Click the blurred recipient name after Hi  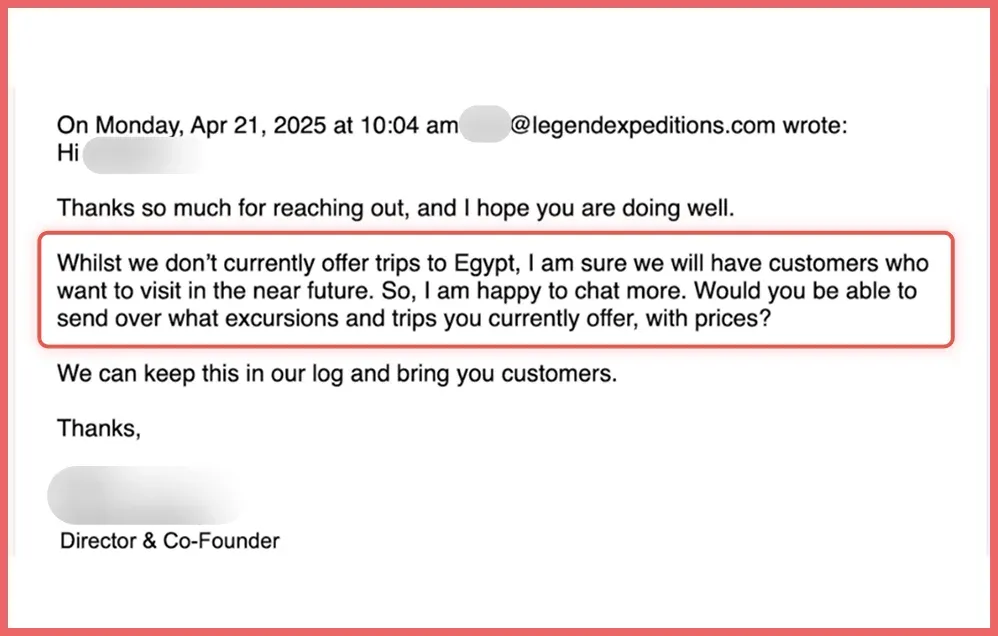point(145,154)
